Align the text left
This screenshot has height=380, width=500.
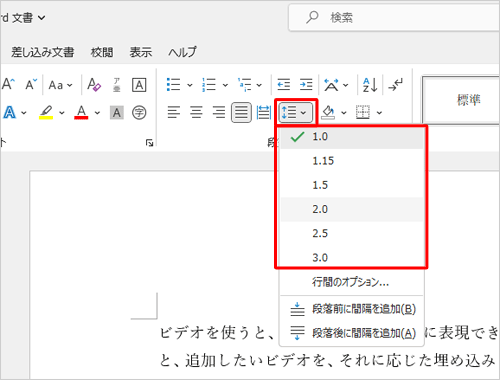pyautogui.click(x=174, y=112)
